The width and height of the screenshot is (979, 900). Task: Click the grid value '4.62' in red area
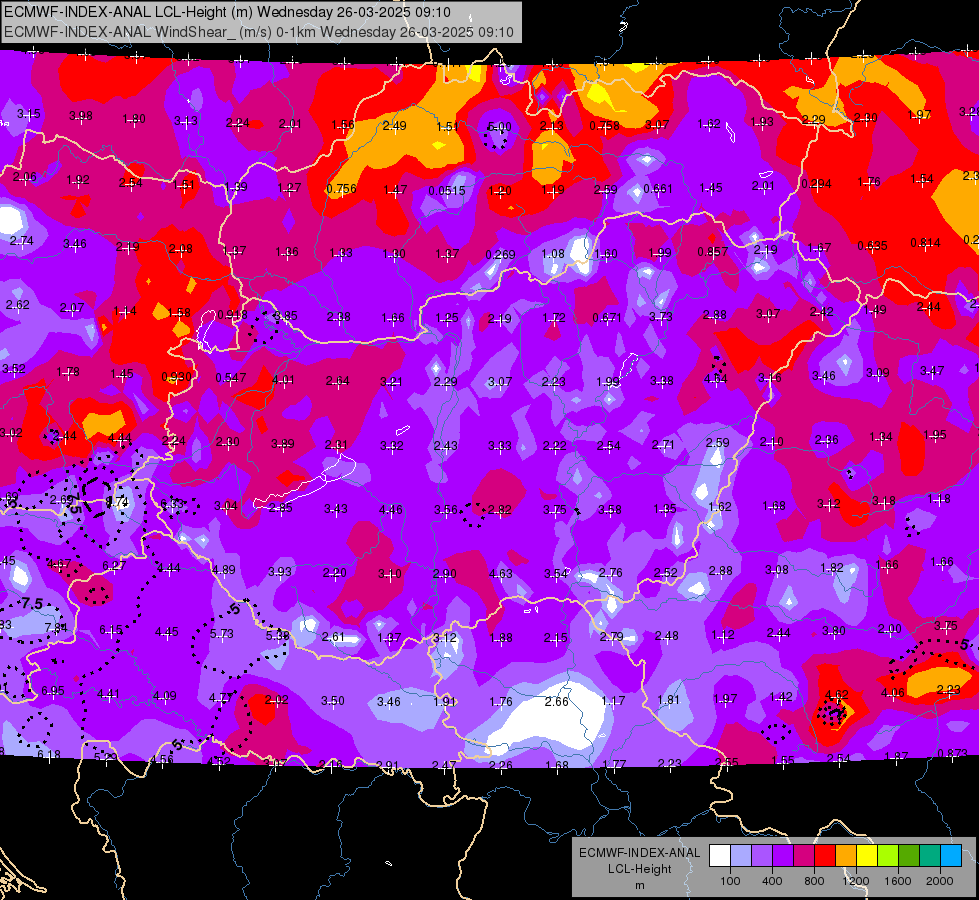click(837, 695)
